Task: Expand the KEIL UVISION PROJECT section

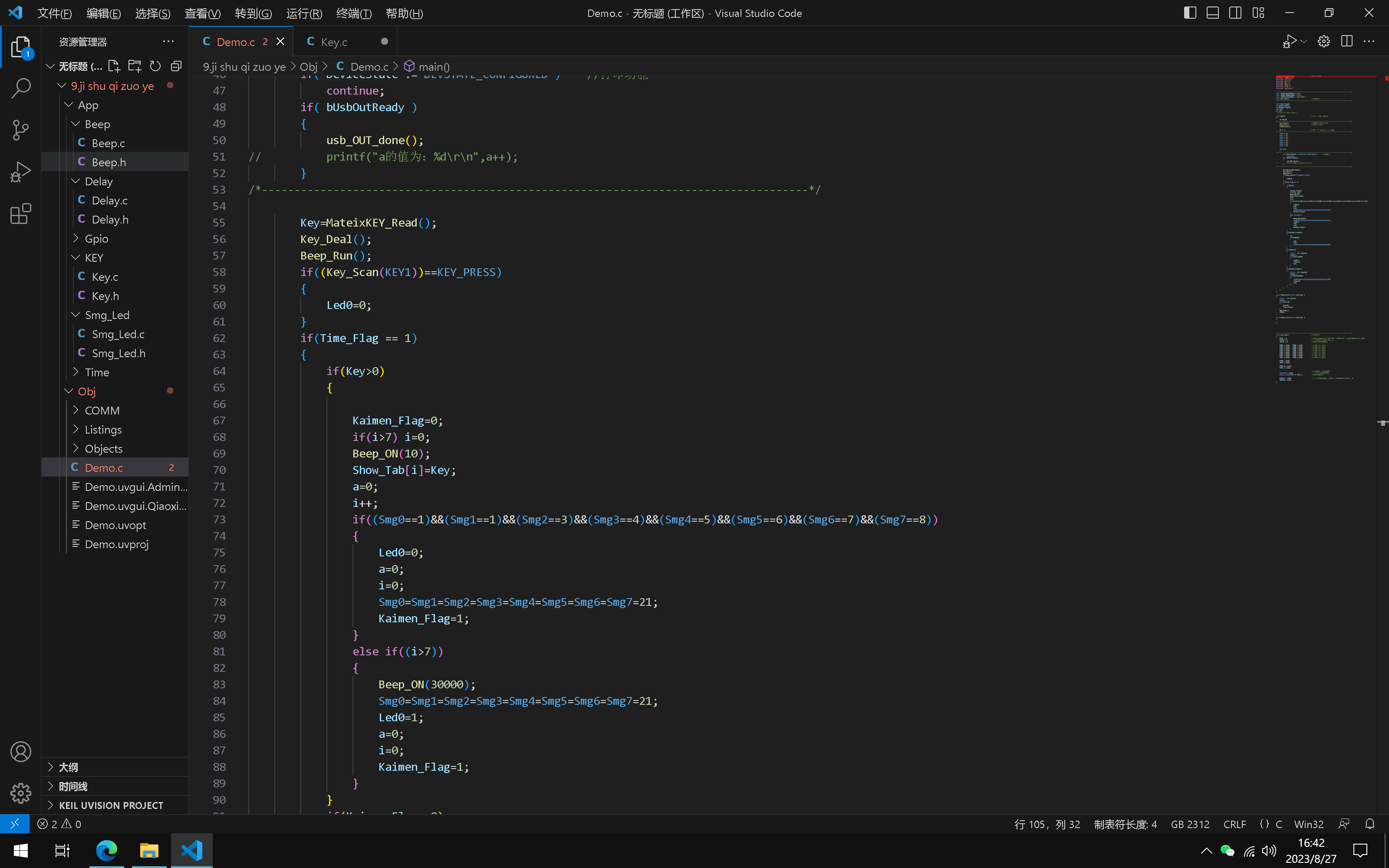Action: click(115, 805)
